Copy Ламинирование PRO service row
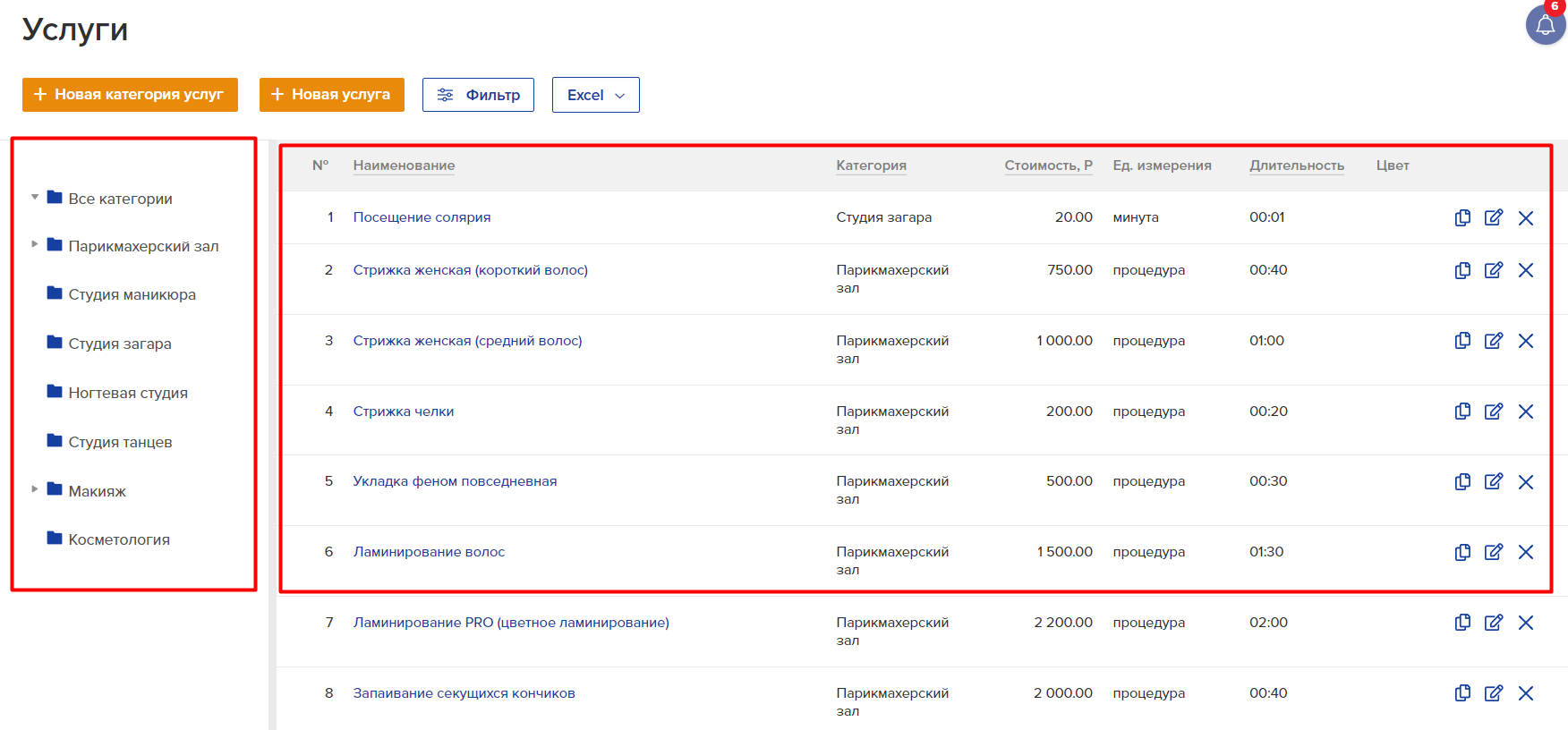Image resolution: width=1568 pixels, height=730 pixels. [x=1462, y=623]
